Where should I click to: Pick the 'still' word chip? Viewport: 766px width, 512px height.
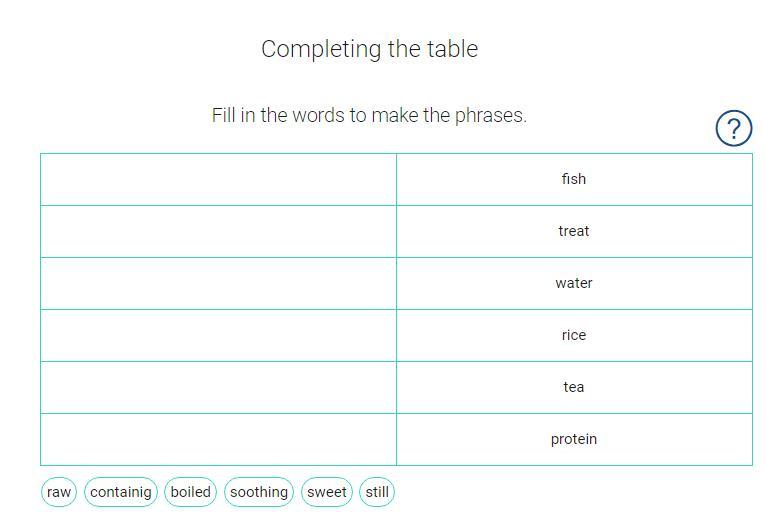(x=377, y=492)
